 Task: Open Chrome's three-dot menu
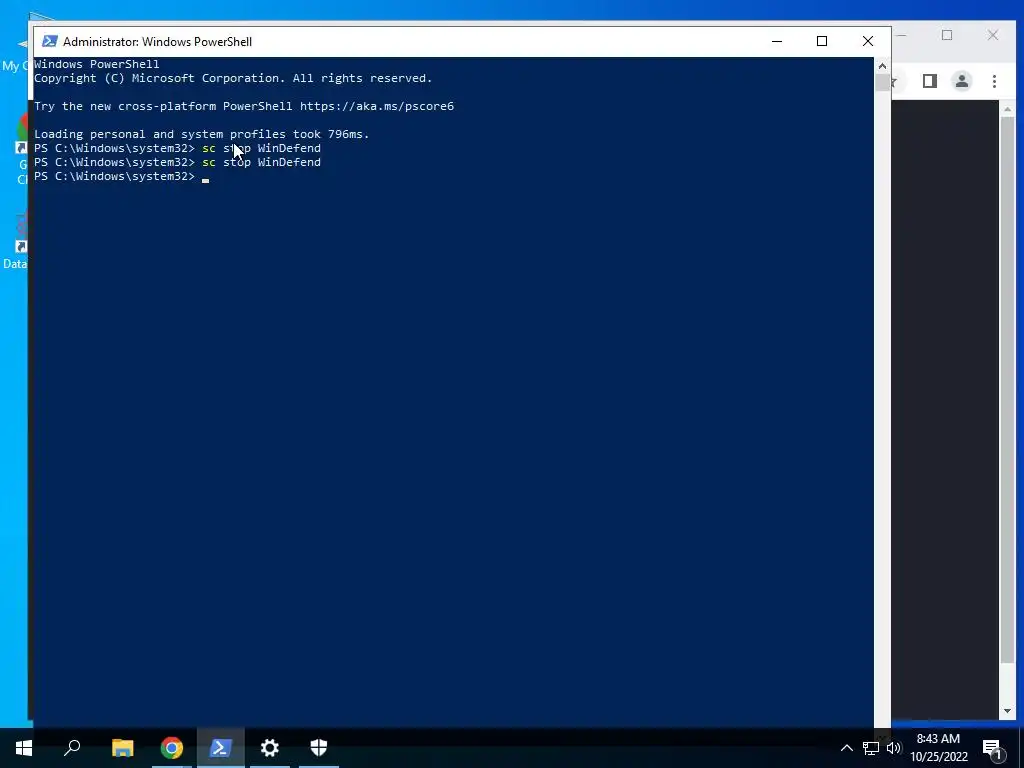click(x=994, y=81)
